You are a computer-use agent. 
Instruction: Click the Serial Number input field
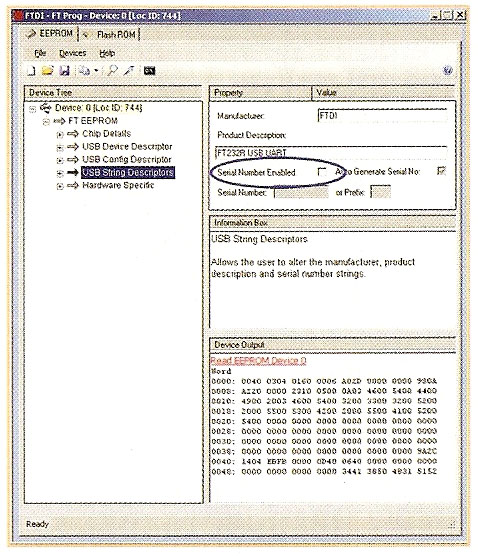click(301, 193)
